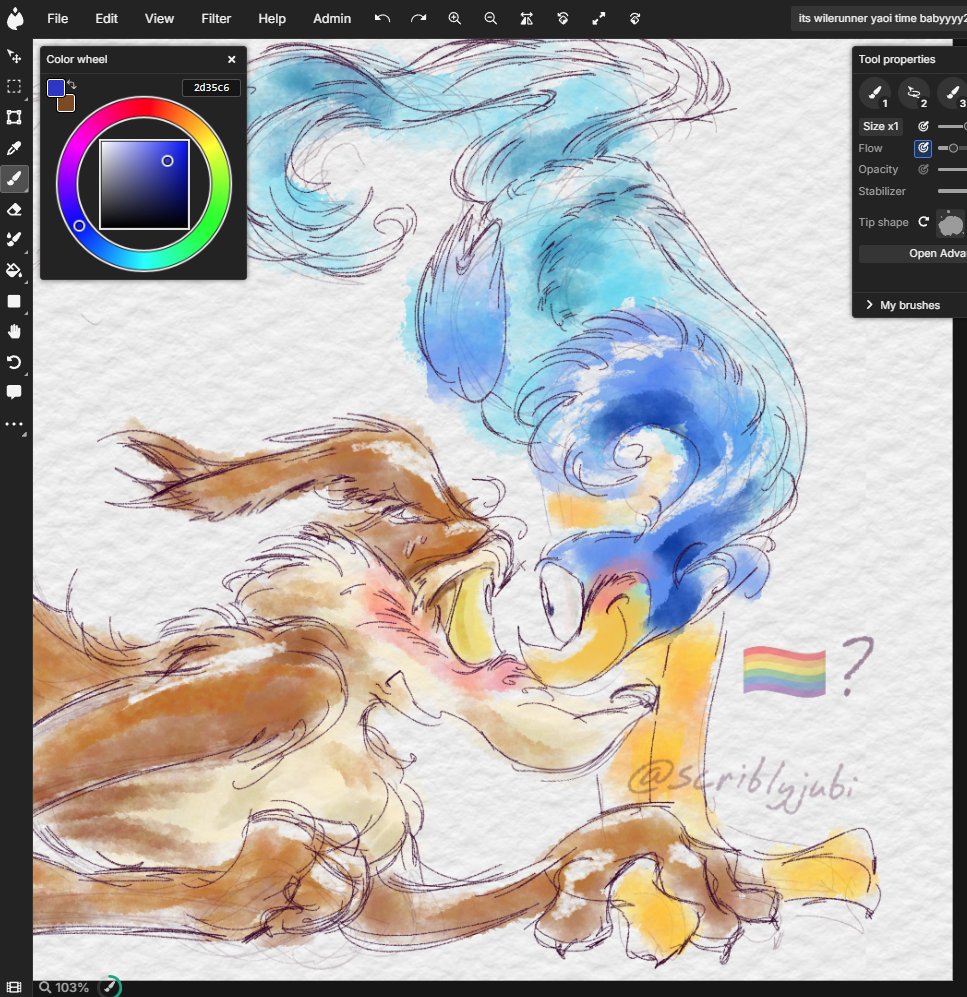Click the icon left of the fullscreen arrows
Viewport: 967px width, 997px height.
click(x=563, y=18)
